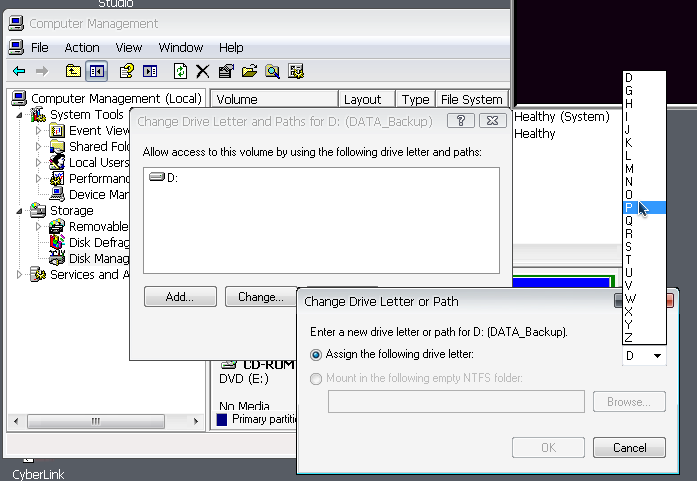The image size is (697, 481).
Task: Click the Properties toolbar icon
Action: [226, 71]
